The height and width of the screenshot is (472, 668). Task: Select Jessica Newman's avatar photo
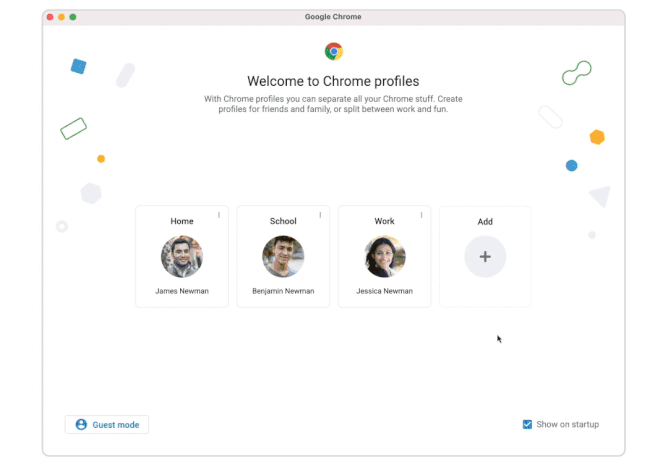pos(385,257)
